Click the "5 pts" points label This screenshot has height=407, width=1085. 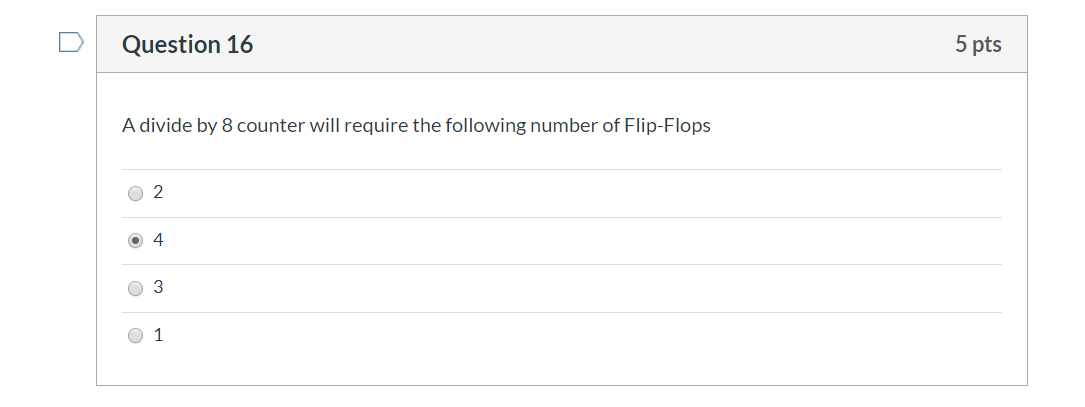click(x=978, y=44)
